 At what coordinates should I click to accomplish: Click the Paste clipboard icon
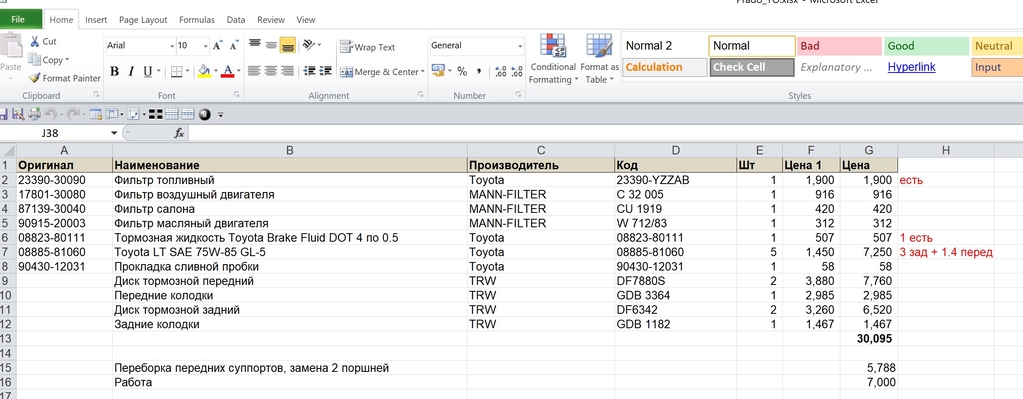pos(10,46)
